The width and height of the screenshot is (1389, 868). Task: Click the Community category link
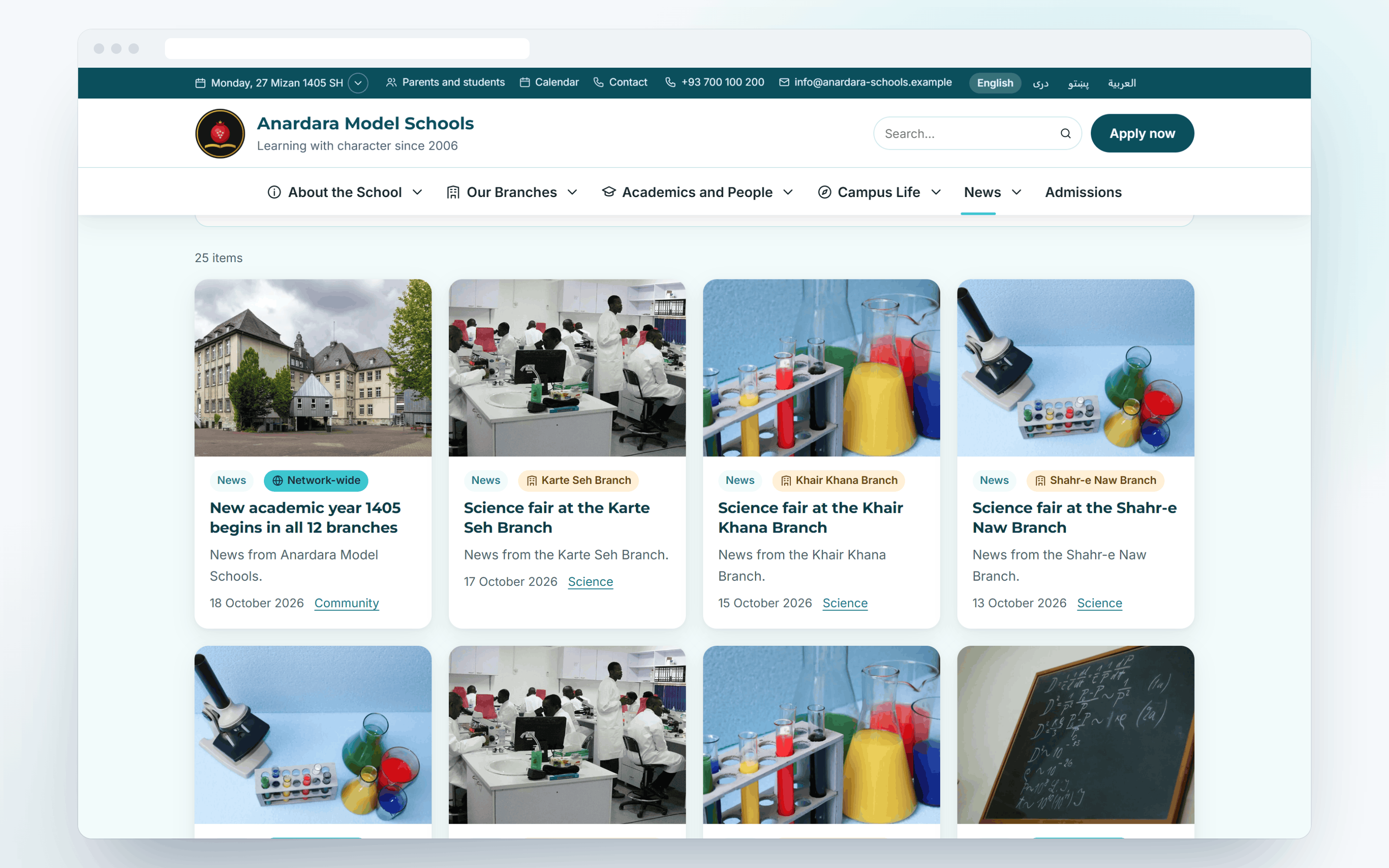pyautogui.click(x=347, y=603)
